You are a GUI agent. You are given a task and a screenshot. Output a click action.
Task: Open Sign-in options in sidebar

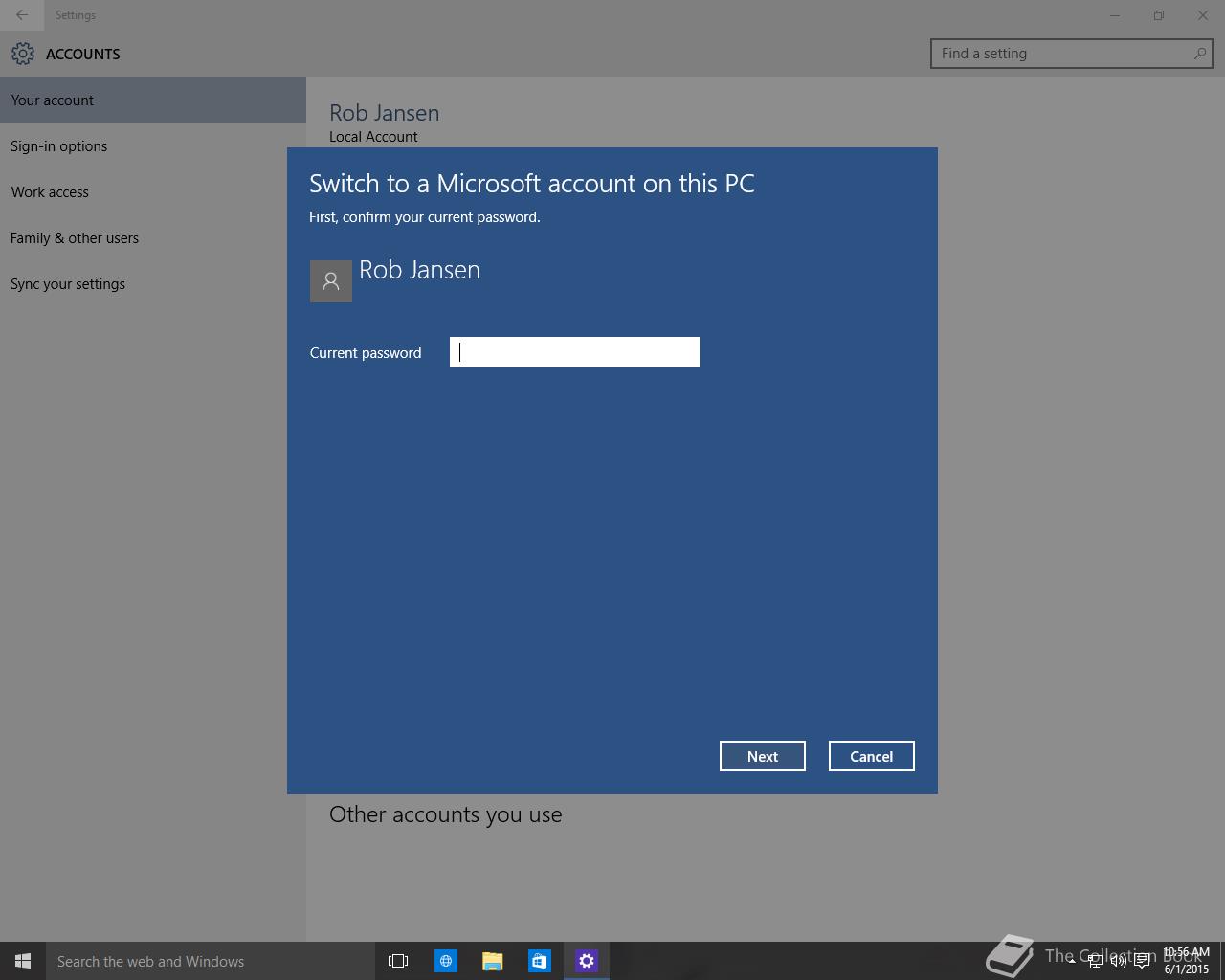[x=153, y=145]
